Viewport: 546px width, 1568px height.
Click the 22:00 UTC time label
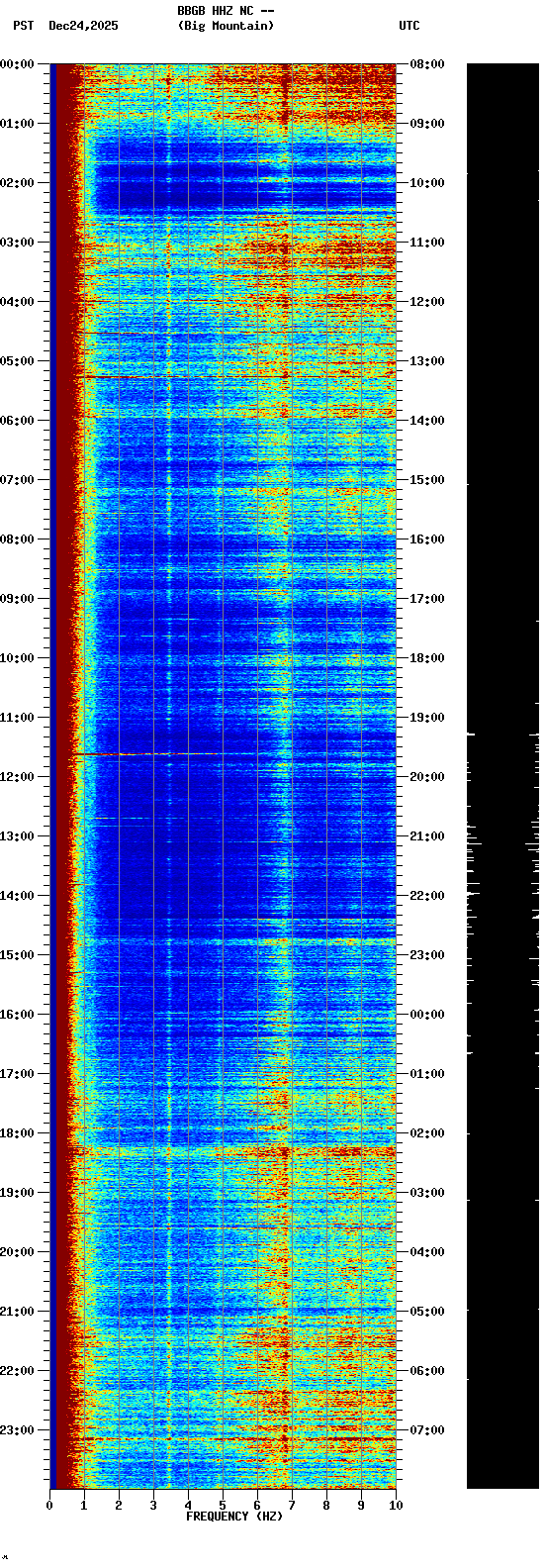pyautogui.click(x=427, y=896)
